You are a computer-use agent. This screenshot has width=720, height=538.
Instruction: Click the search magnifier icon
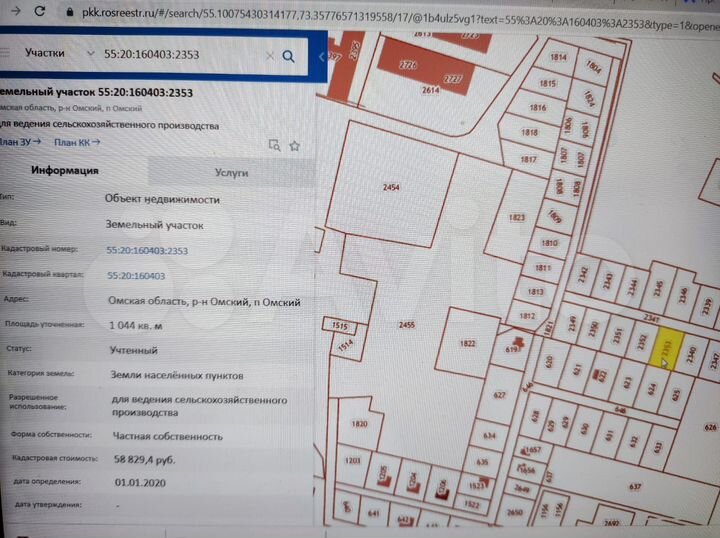tap(289, 57)
